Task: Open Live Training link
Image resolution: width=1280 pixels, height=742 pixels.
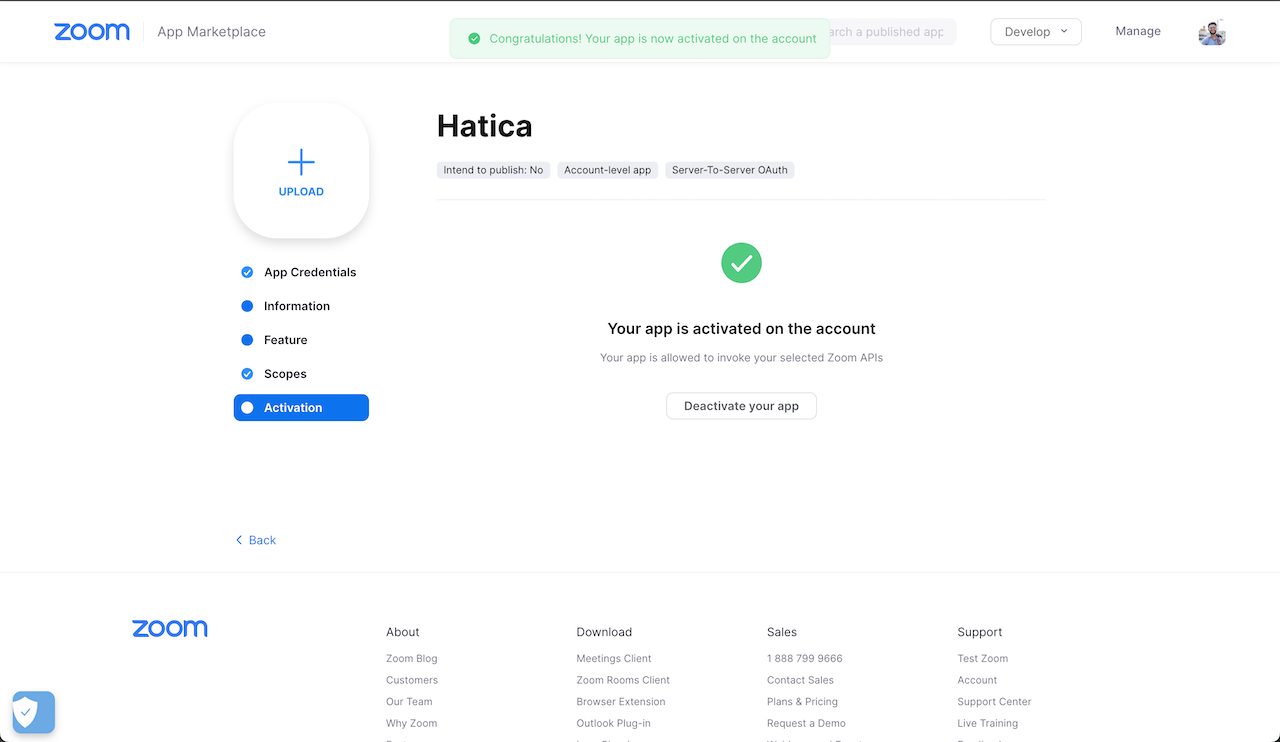Action: pos(987,723)
